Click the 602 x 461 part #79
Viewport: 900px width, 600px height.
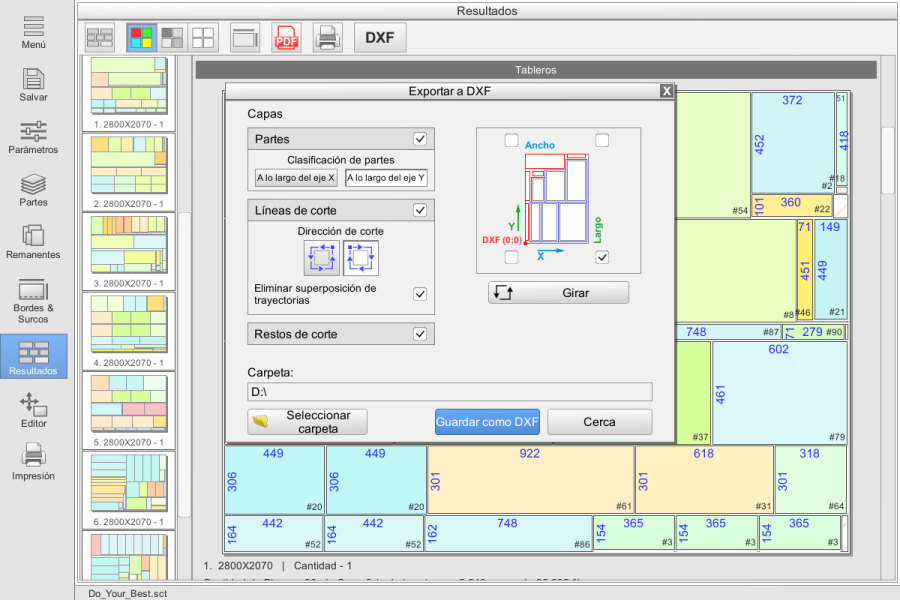(x=779, y=393)
